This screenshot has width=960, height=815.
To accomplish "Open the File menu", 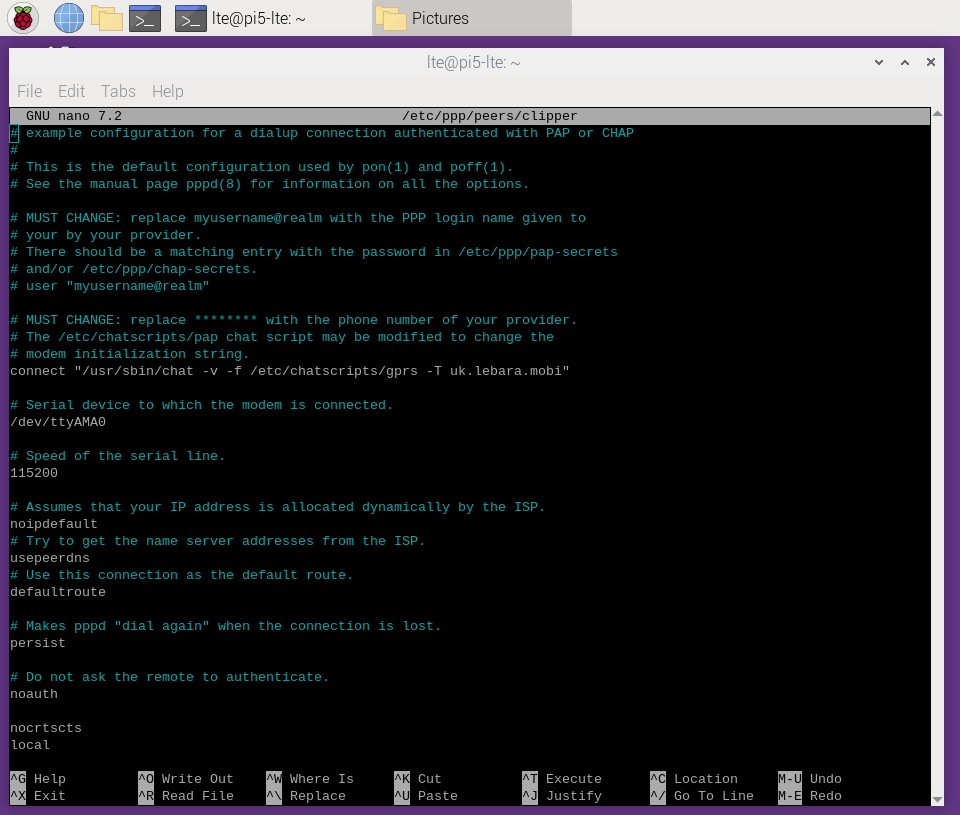I will pos(30,91).
